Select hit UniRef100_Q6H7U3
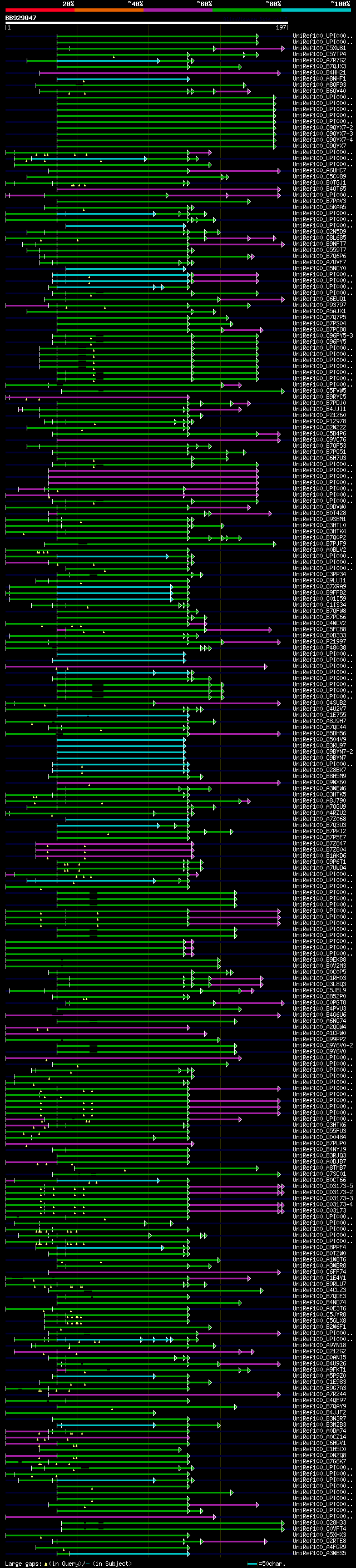356x1568 pixels. (319, 458)
